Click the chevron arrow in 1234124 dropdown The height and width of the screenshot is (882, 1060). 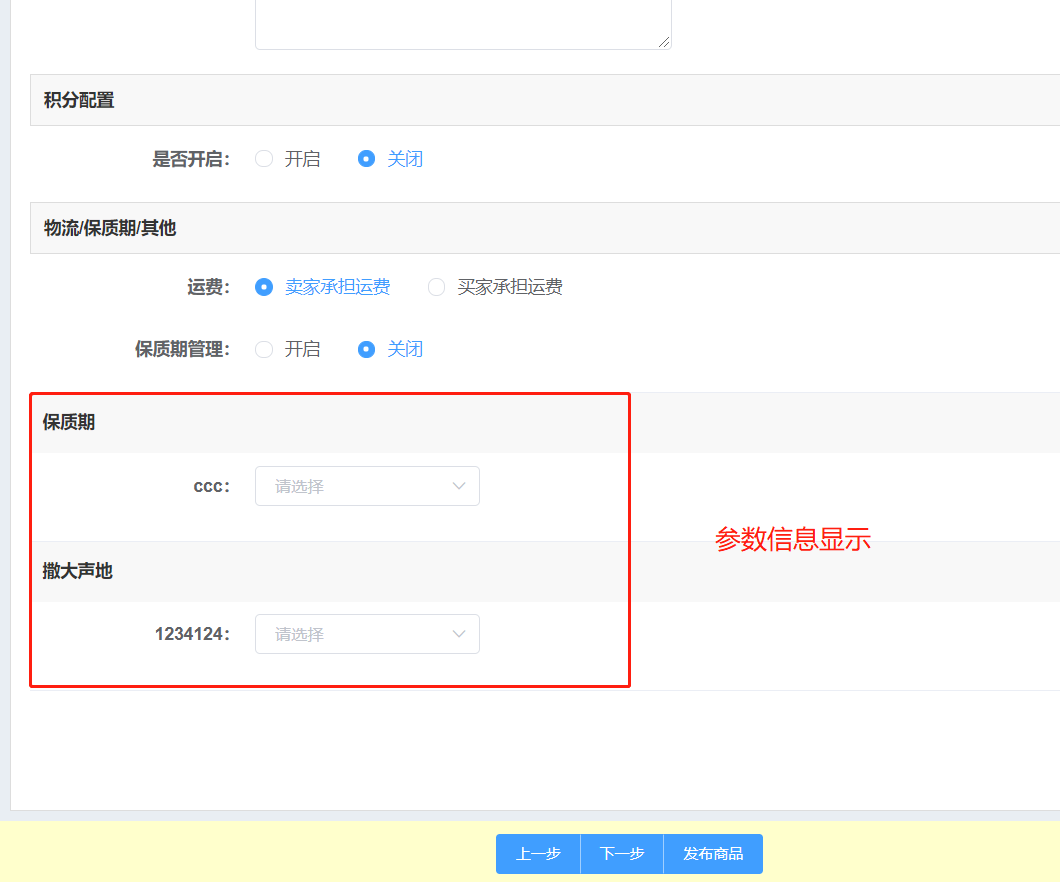click(x=459, y=634)
